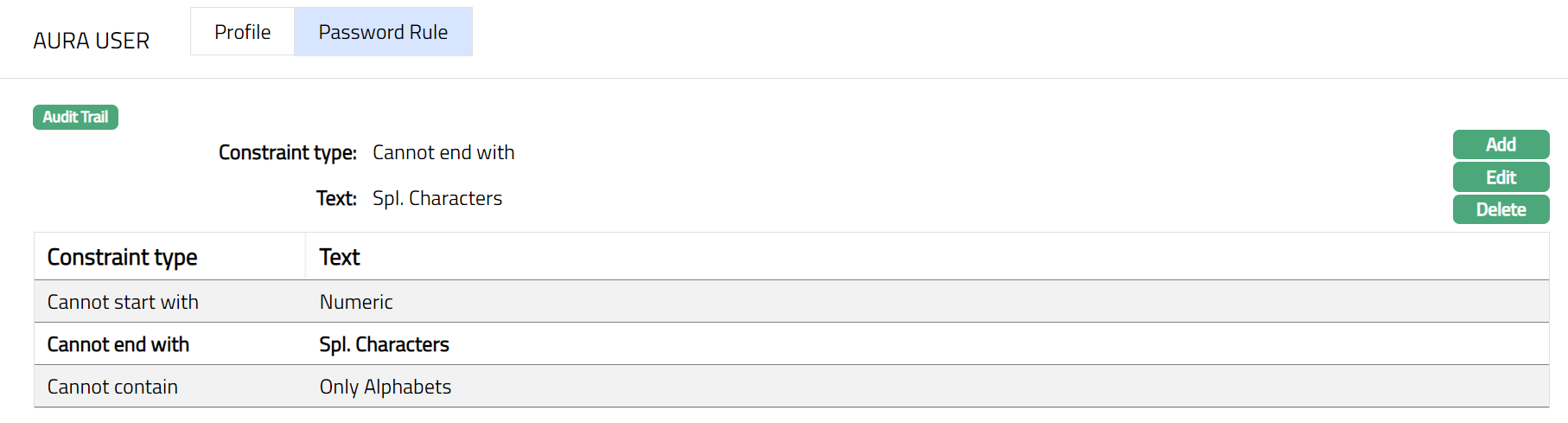Select the Cannot contain table row
Viewport: 1568px width, 423px height.
click(x=112, y=387)
